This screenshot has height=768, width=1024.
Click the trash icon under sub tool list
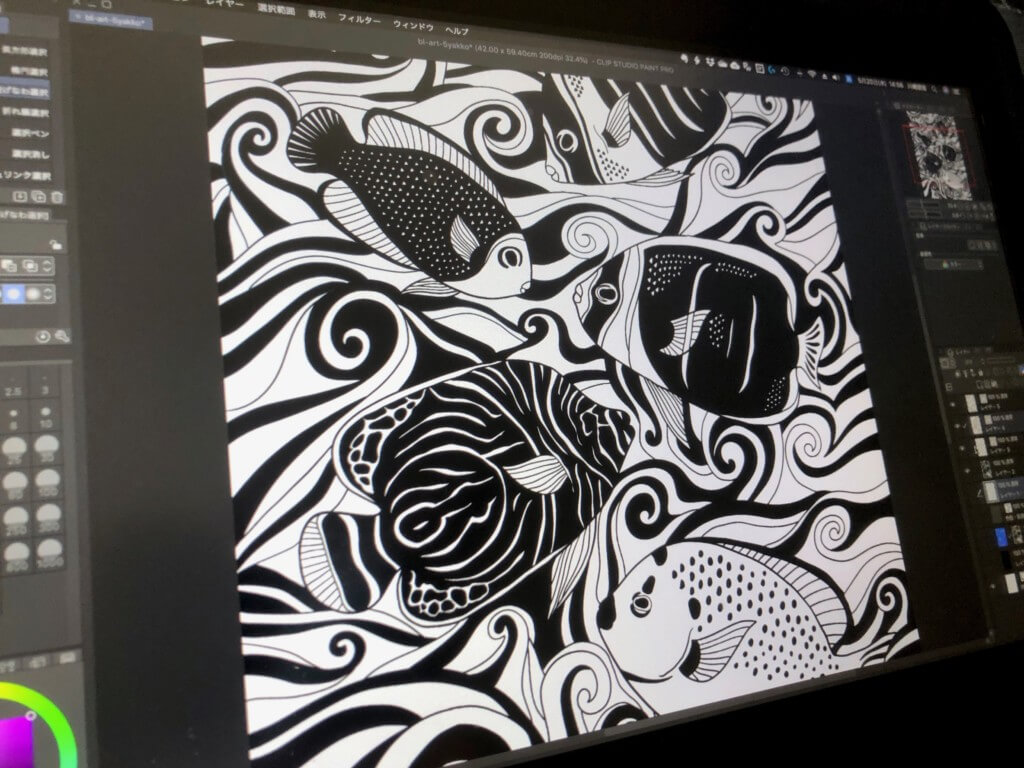tap(58, 197)
